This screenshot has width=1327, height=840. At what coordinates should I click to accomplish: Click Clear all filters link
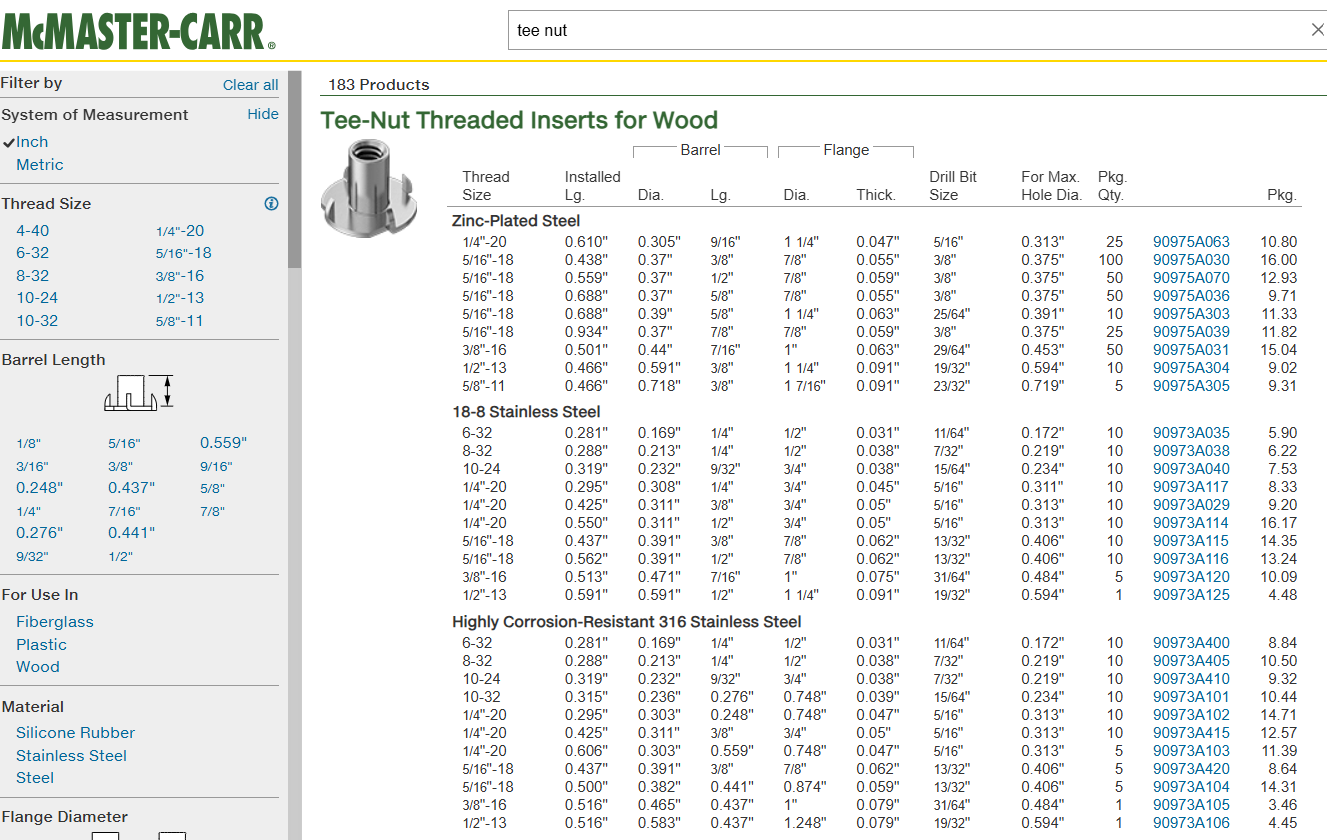[250, 85]
